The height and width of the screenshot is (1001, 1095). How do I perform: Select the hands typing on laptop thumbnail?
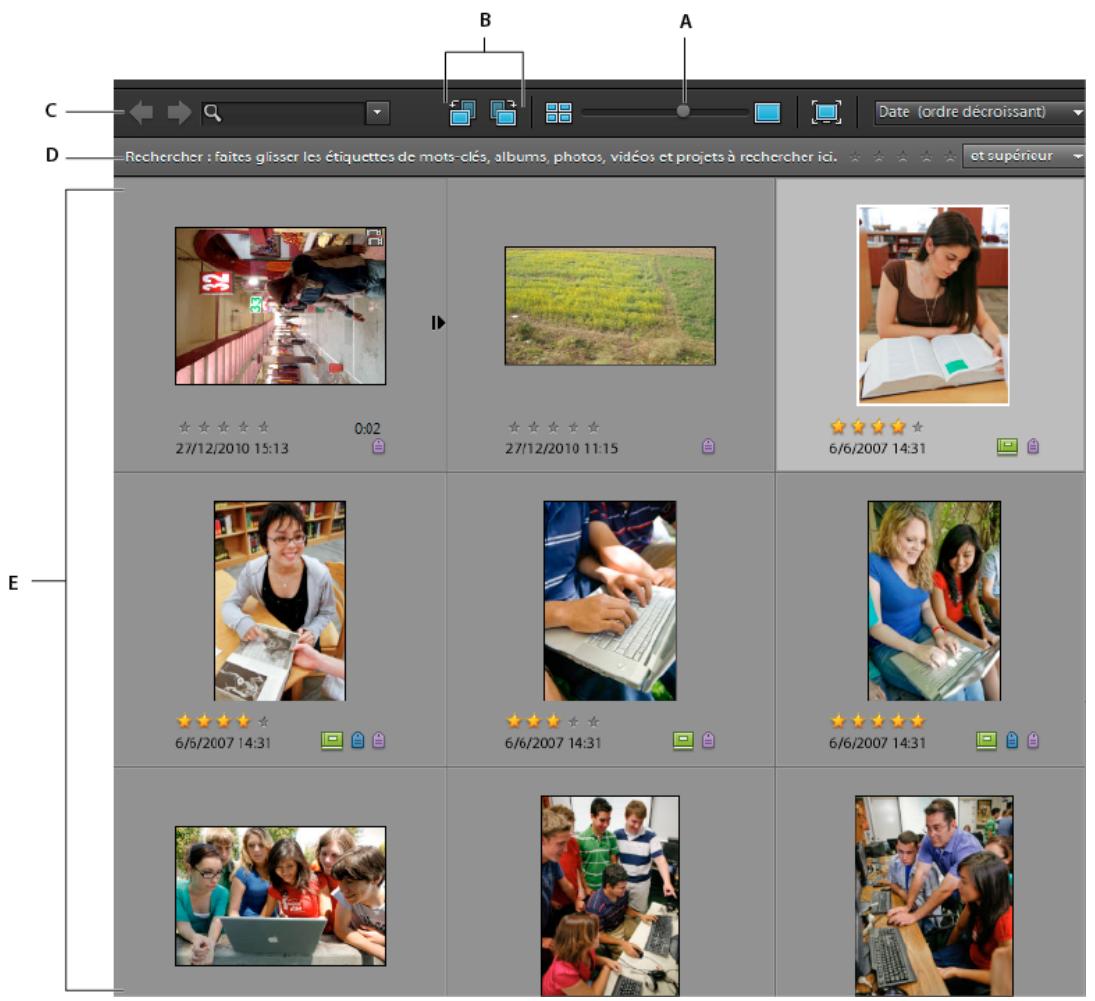click(610, 601)
